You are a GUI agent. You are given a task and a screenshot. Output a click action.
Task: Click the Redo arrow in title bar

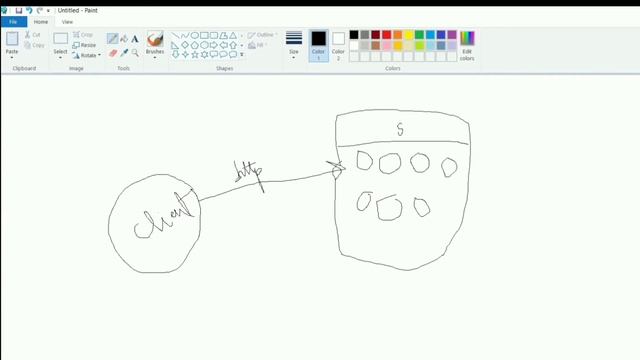tap(39, 10)
